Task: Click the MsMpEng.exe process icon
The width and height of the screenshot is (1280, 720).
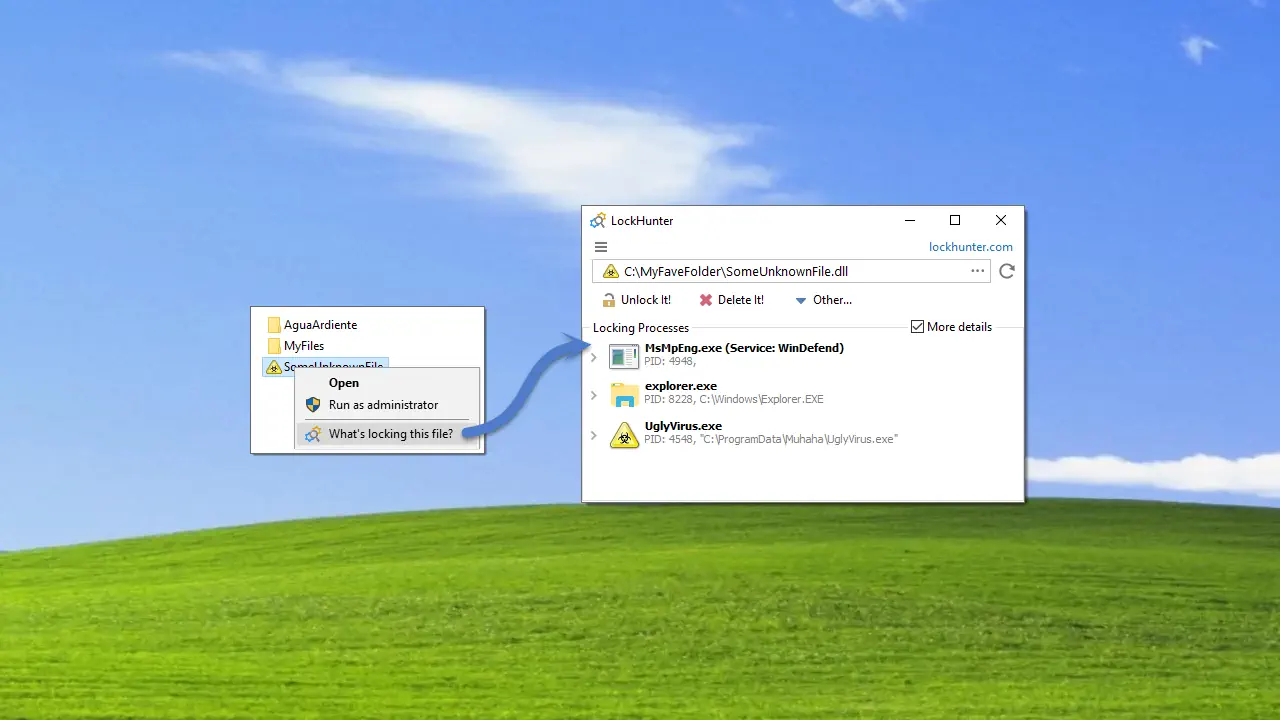Action: 623,356
